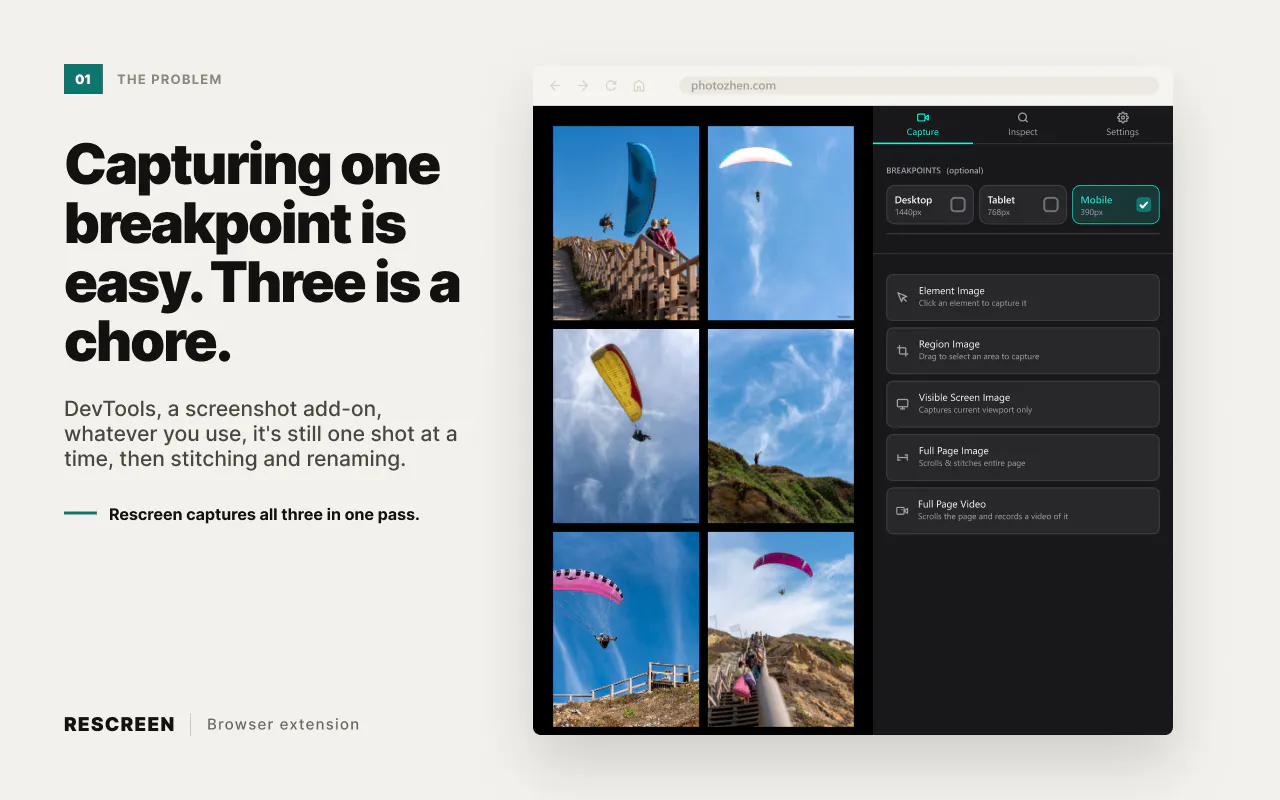Open the Inspect tab
This screenshot has width=1280, height=800.
(1022, 125)
